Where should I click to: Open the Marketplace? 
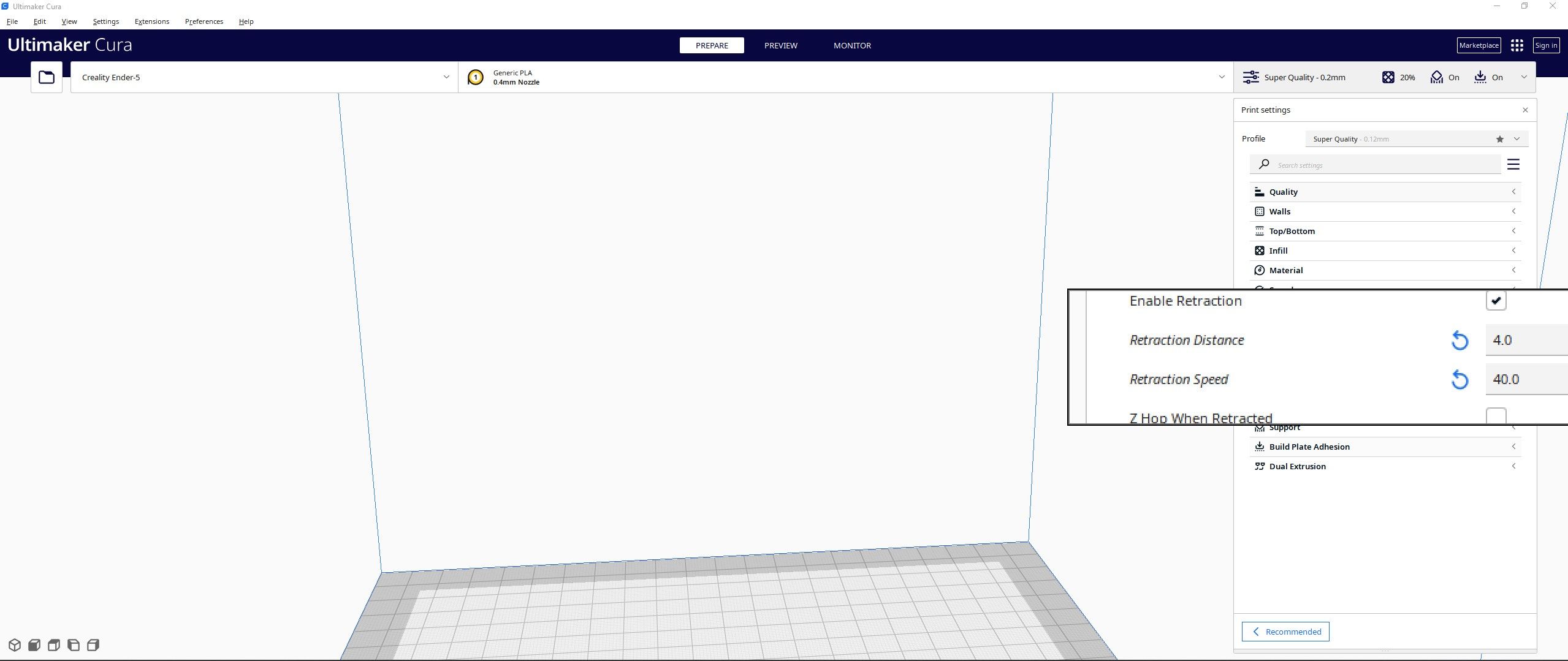pyautogui.click(x=1479, y=45)
